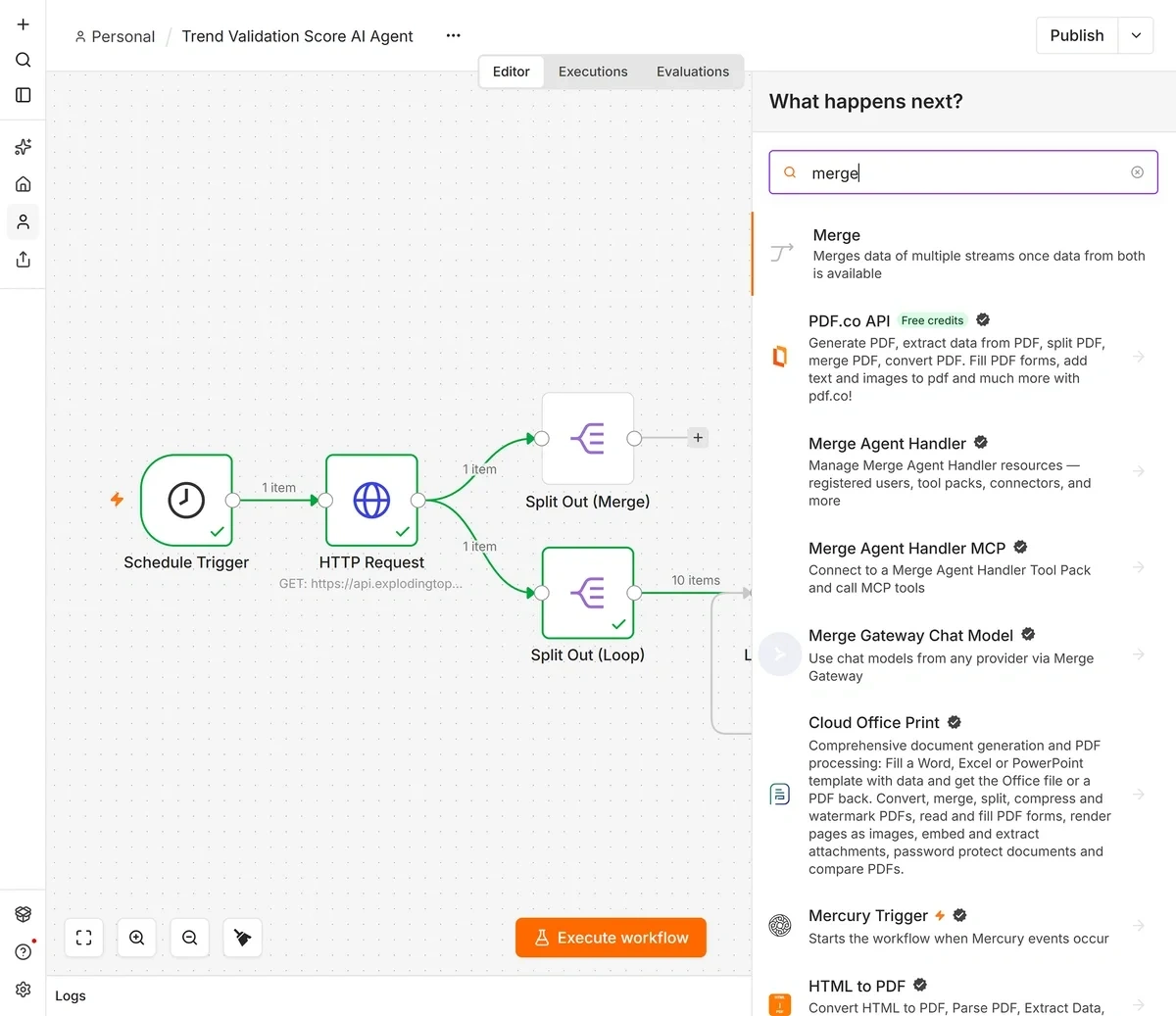Add node after Split Out (Merge) plus
This screenshot has height=1016, width=1176.
tap(698, 438)
